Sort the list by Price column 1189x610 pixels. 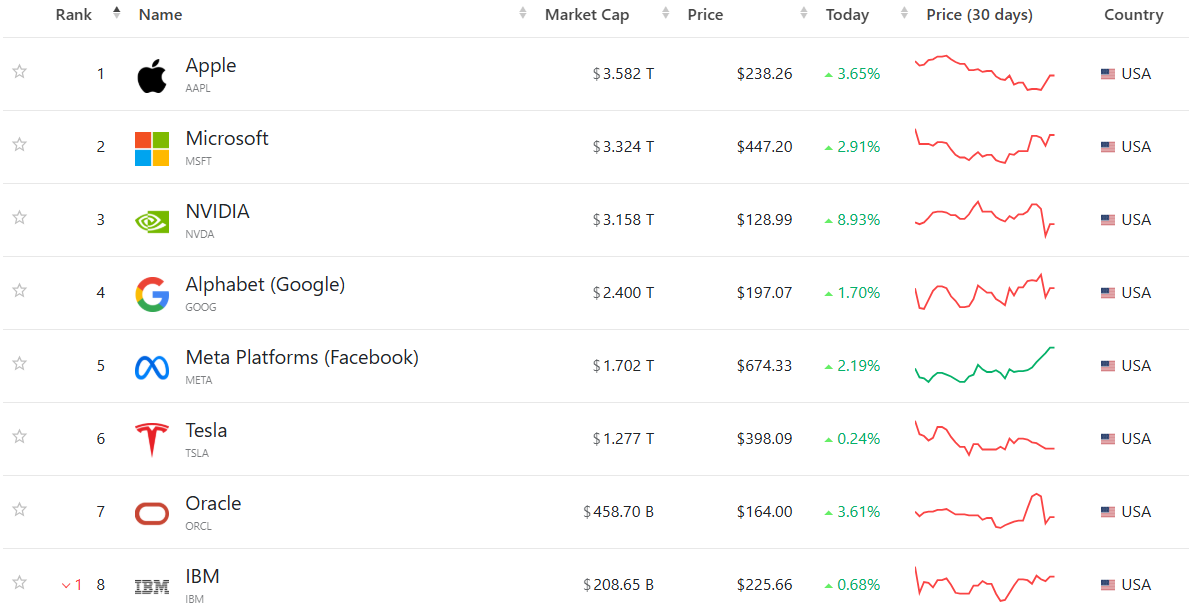point(706,15)
